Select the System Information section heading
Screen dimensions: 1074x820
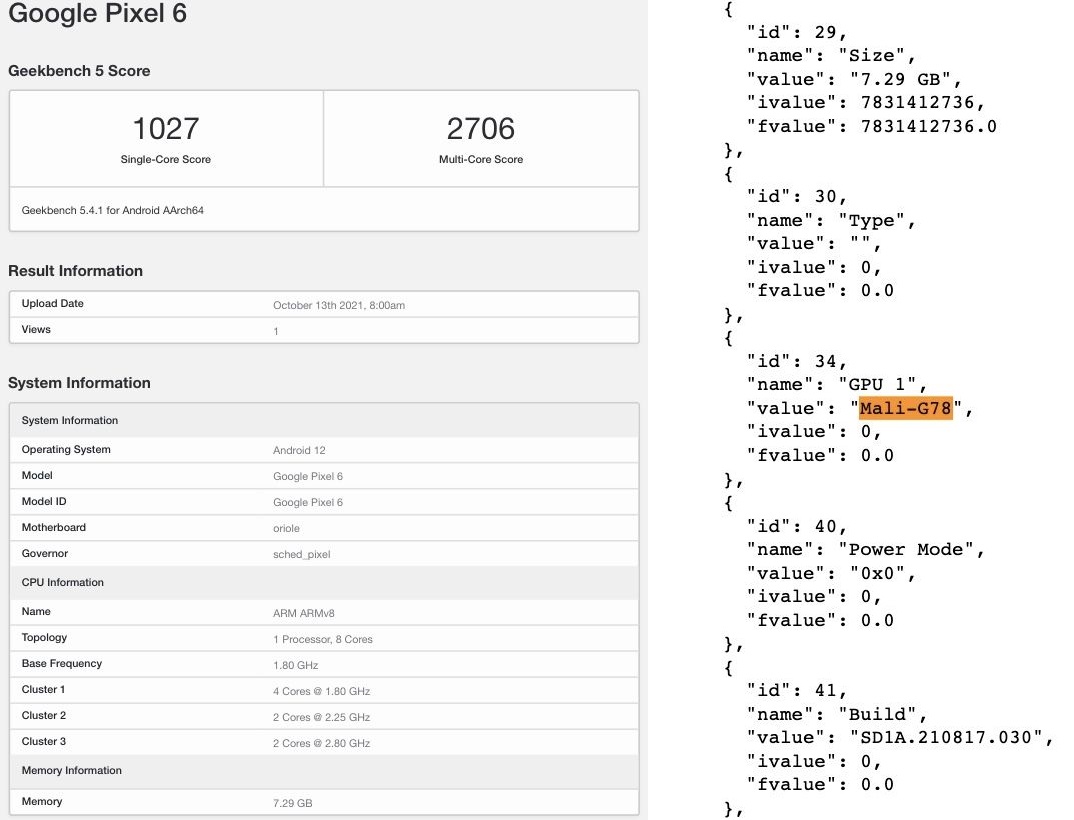tap(79, 383)
